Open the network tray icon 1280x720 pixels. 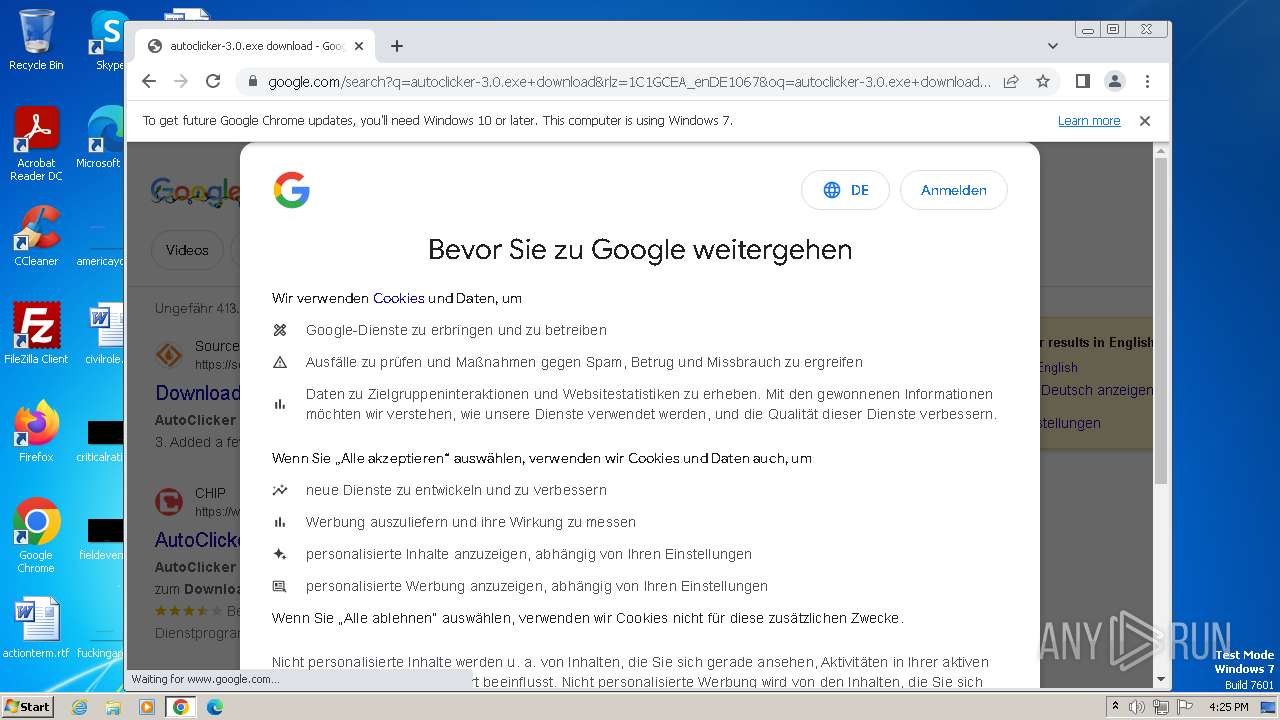[x=1161, y=707]
